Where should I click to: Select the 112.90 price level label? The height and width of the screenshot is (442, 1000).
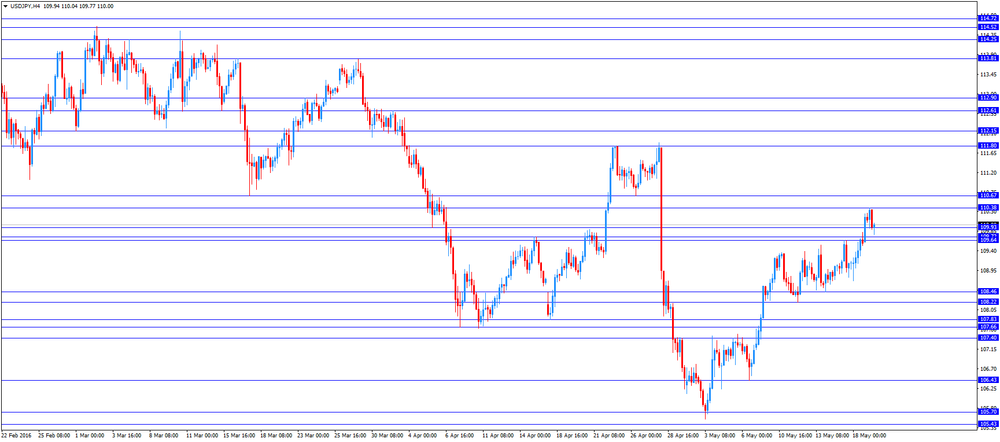coord(988,98)
